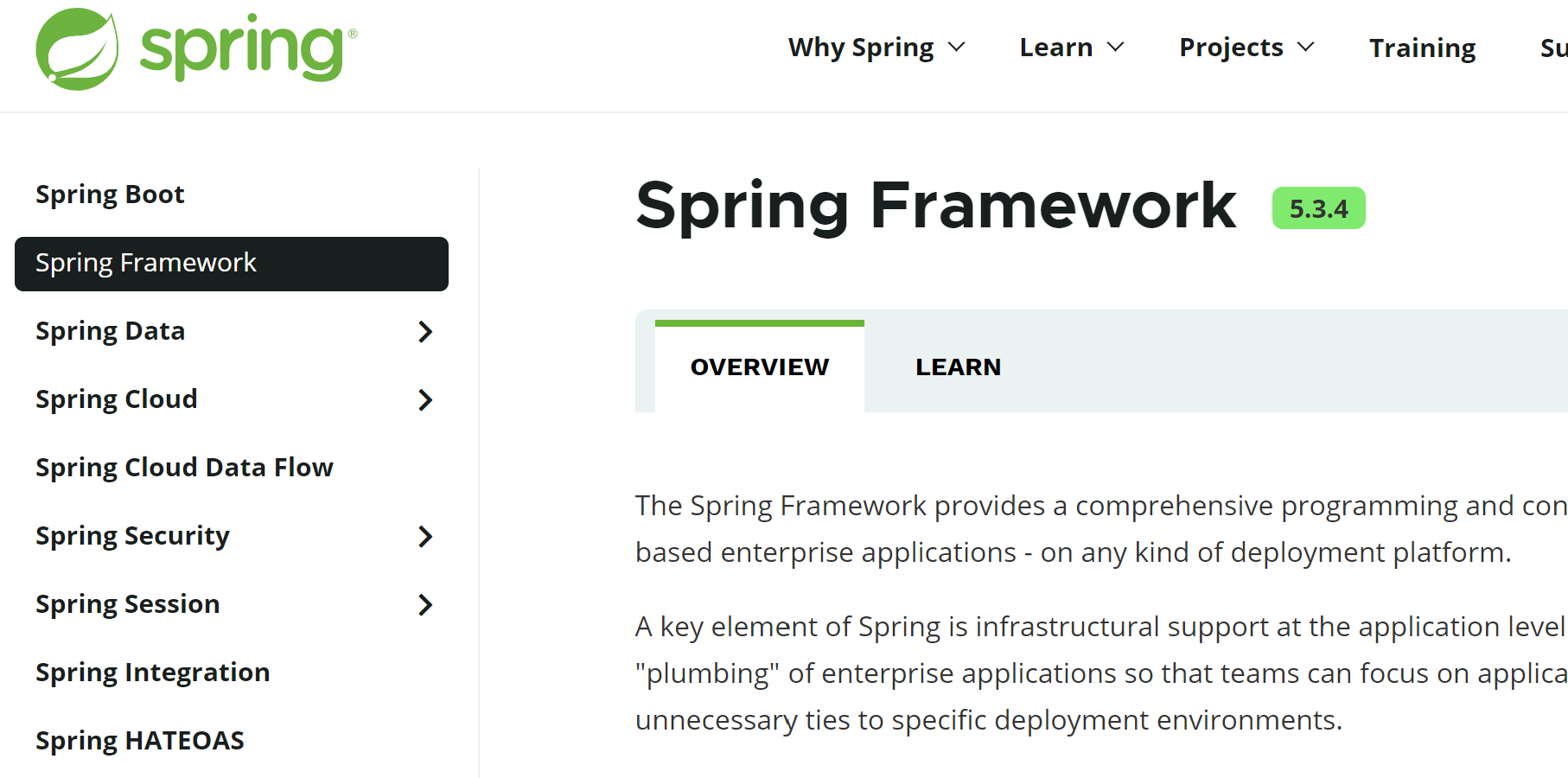Open the Spring HATEOAS page
Screen dimensions: 1568x778
click(139, 740)
